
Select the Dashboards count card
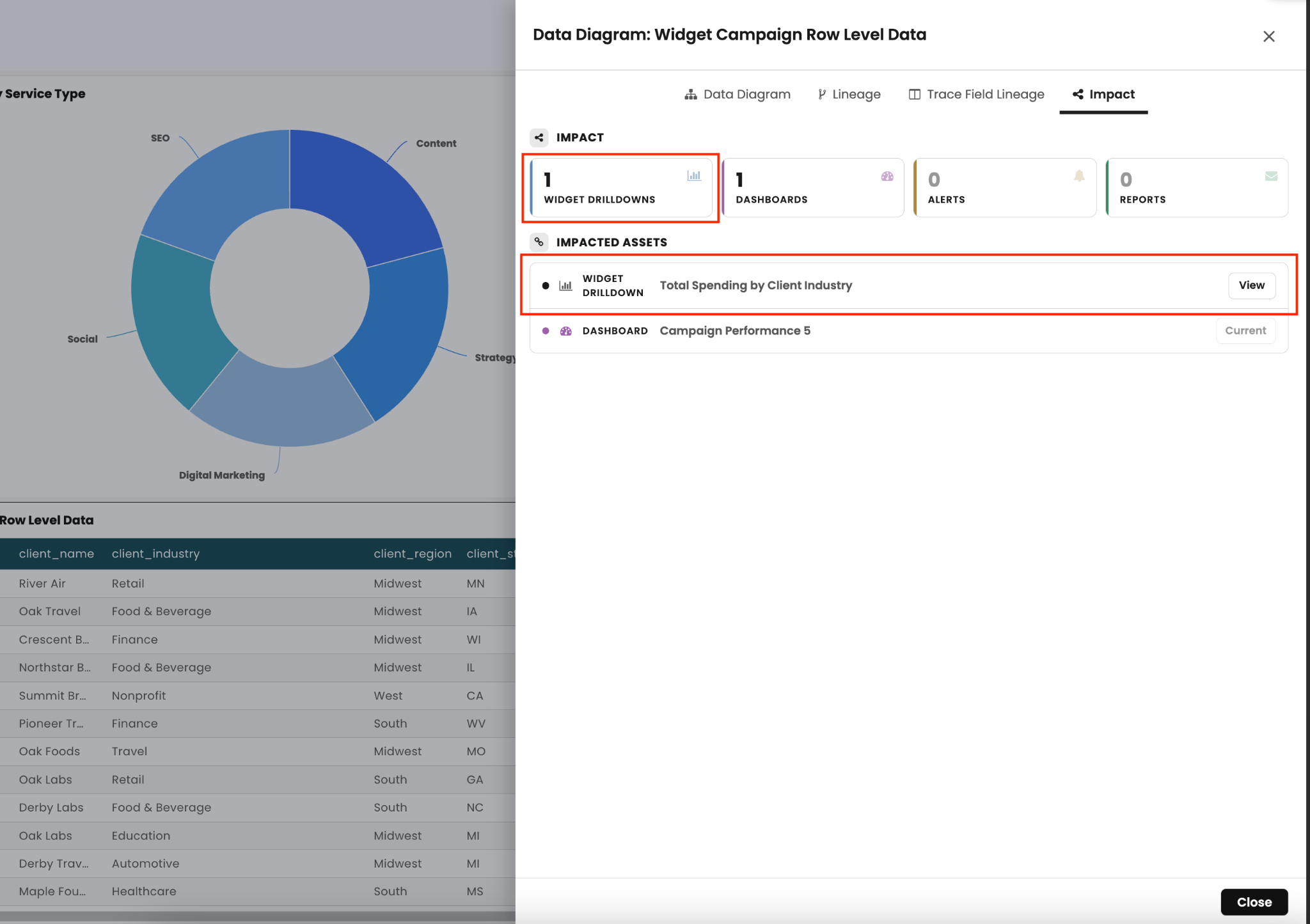[812, 188]
